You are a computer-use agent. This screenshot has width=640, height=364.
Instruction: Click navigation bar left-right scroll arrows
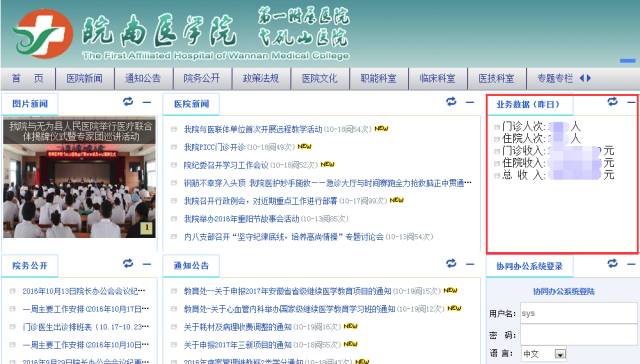(x=585, y=78)
